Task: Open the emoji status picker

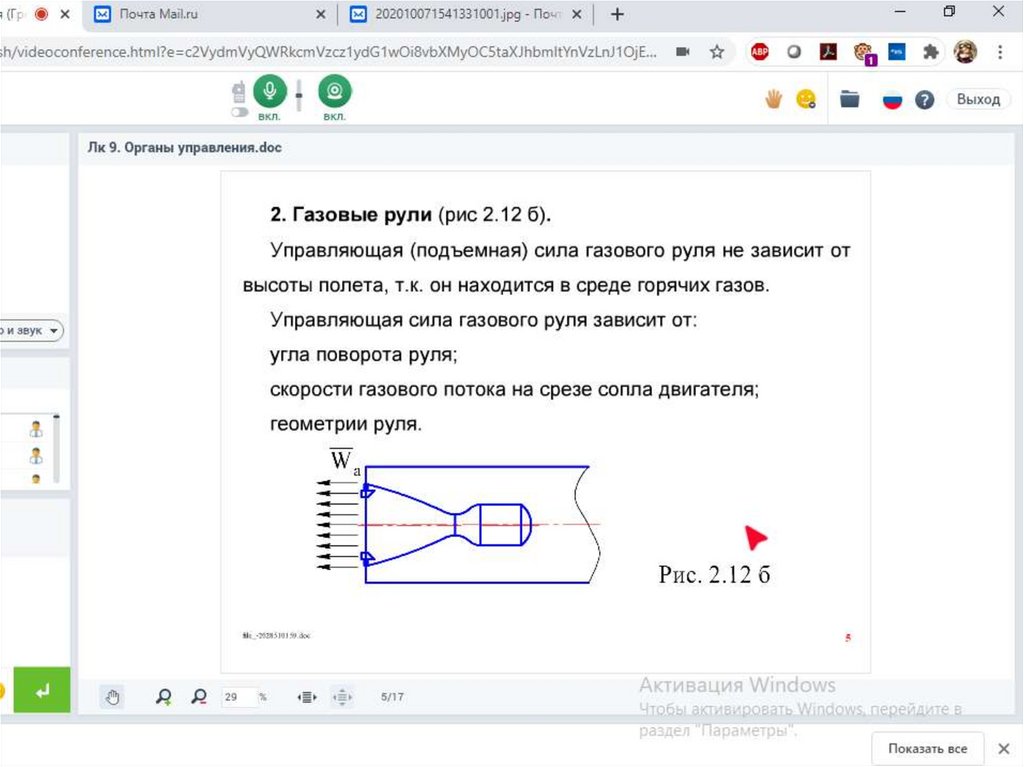Action: 805,98
